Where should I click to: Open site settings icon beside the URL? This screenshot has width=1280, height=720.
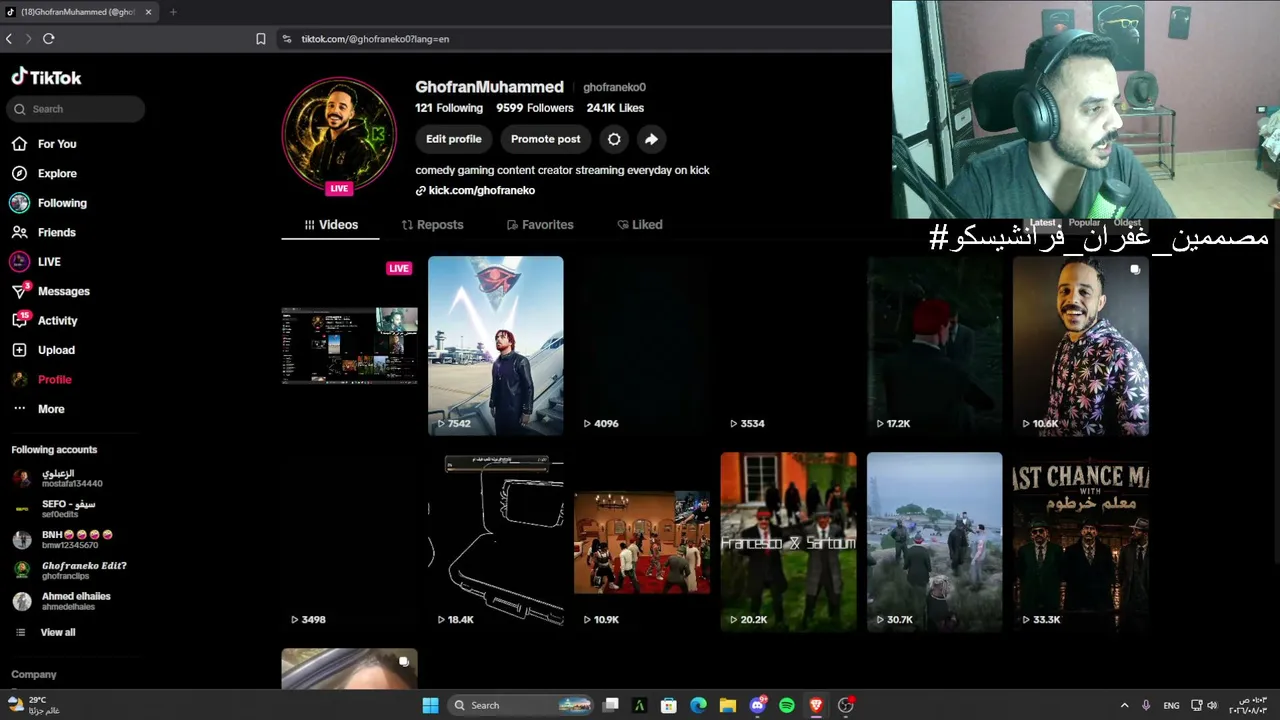pos(287,39)
